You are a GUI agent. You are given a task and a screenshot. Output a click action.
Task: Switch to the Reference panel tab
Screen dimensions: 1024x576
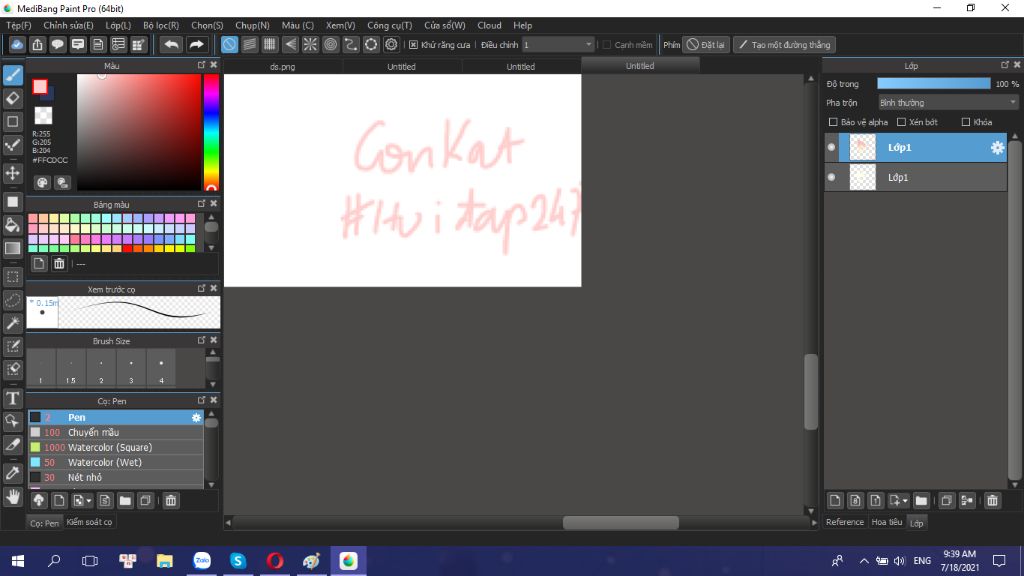844,522
